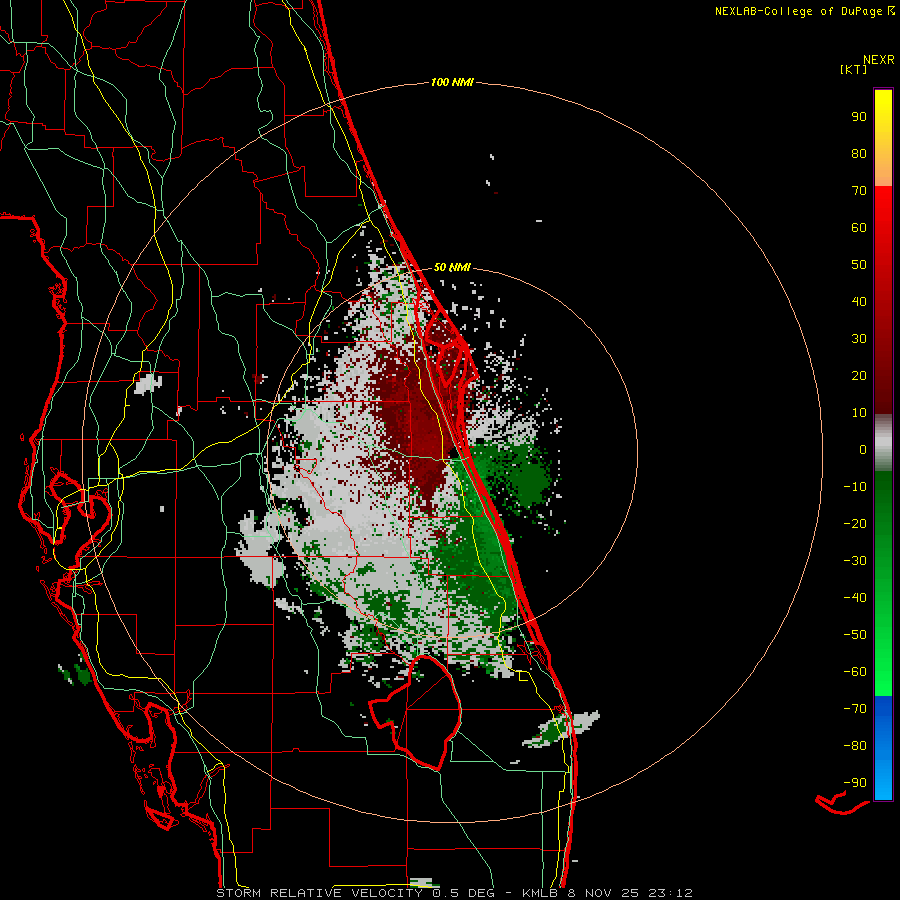Click the -50 value on the velocity scale

[855, 635]
